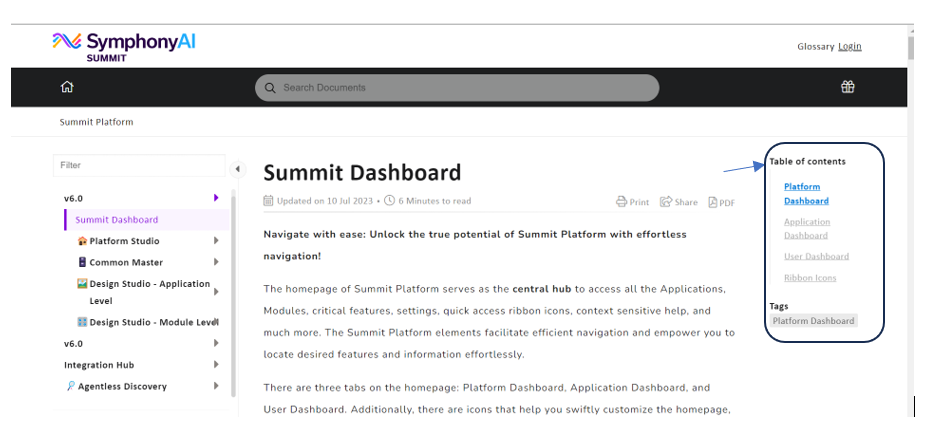Click the calendar icon next to the update date
Viewport: 931px width, 432px height.
click(268, 201)
